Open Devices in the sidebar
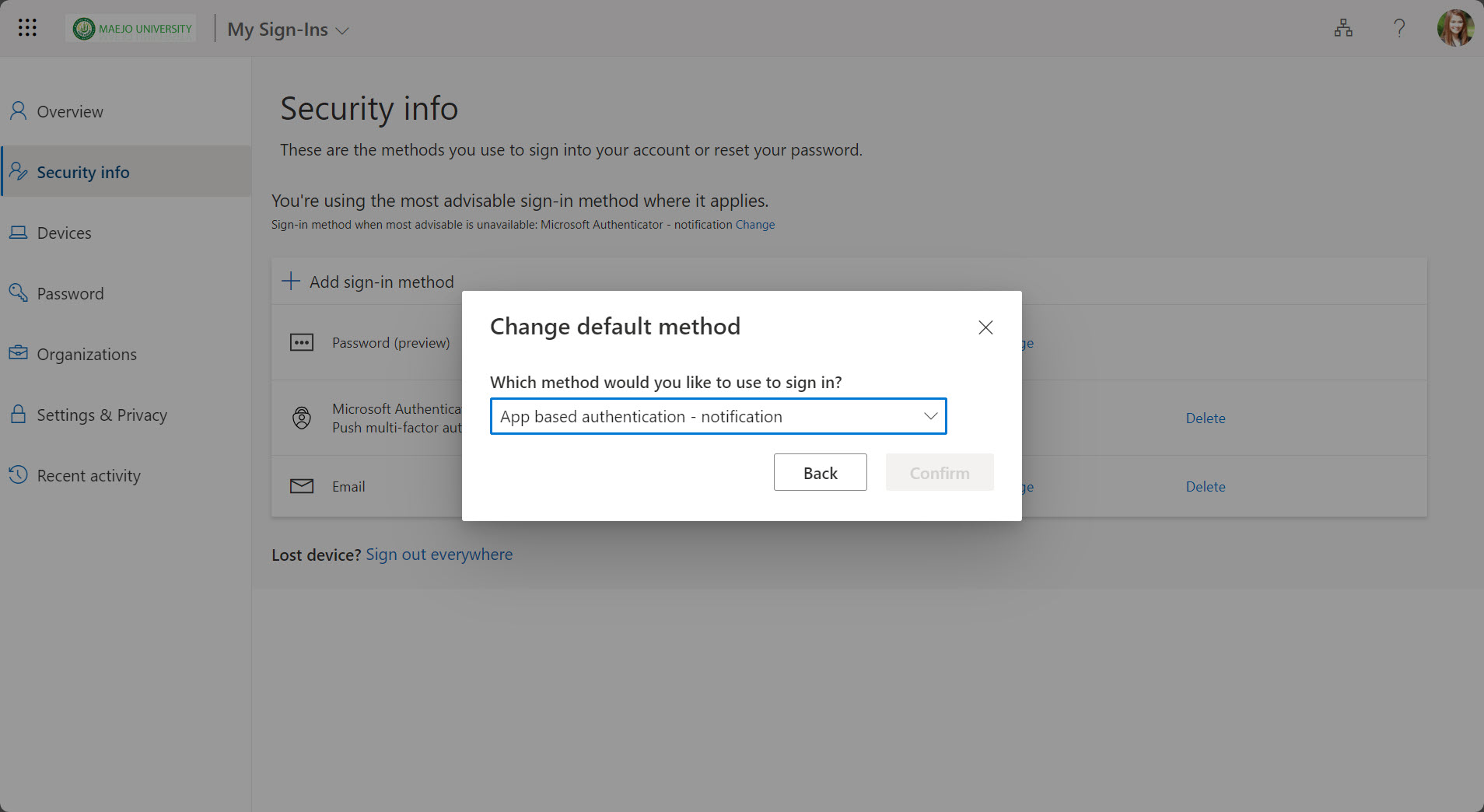1484x812 pixels. 64,233
